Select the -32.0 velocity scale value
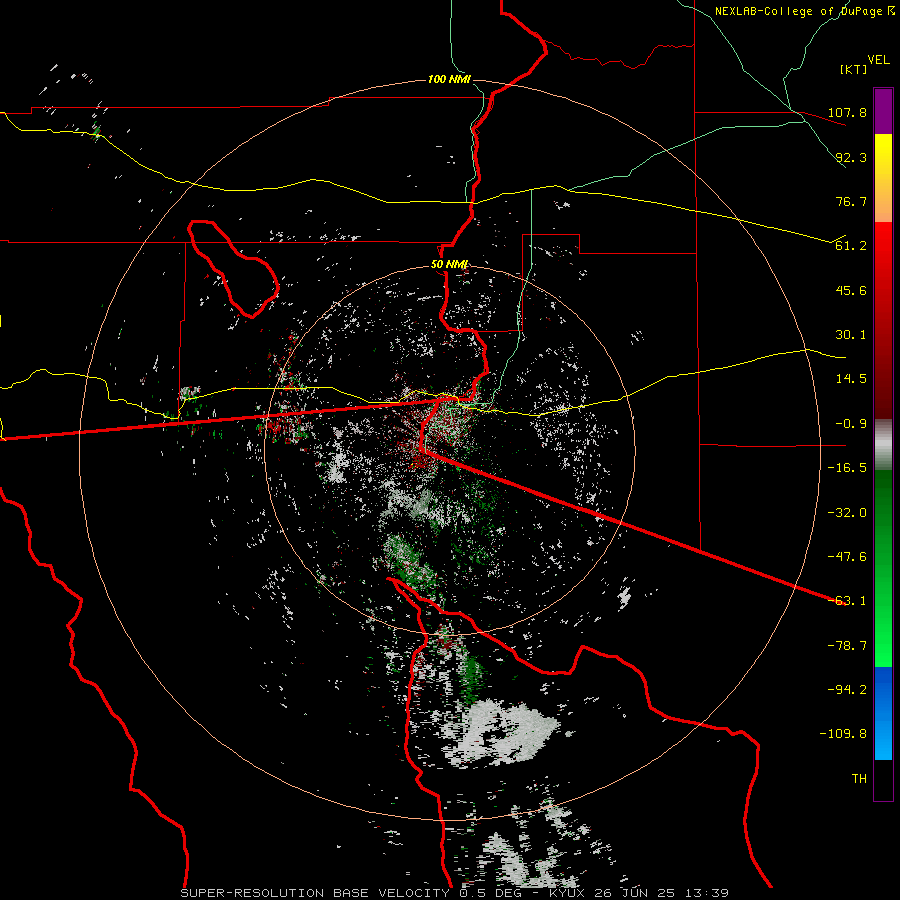The width and height of the screenshot is (900, 900). click(x=847, y=512)
